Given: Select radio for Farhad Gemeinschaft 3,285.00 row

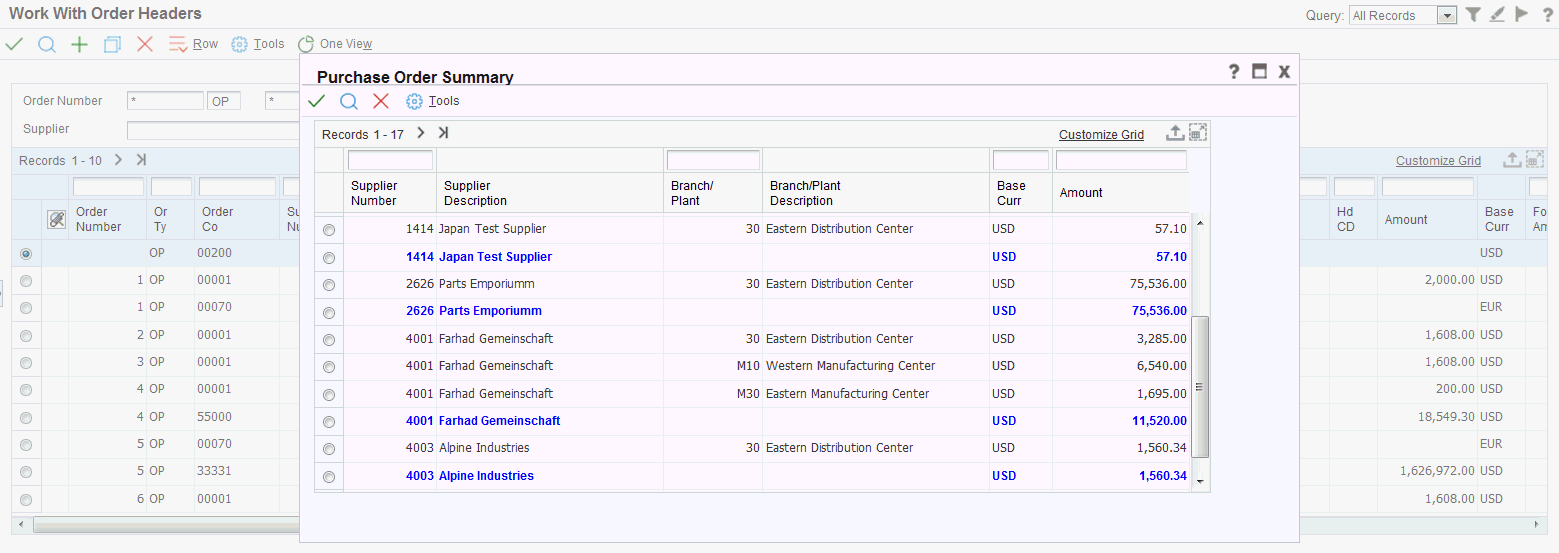Looking at the screenshot, I should (329, 340).
